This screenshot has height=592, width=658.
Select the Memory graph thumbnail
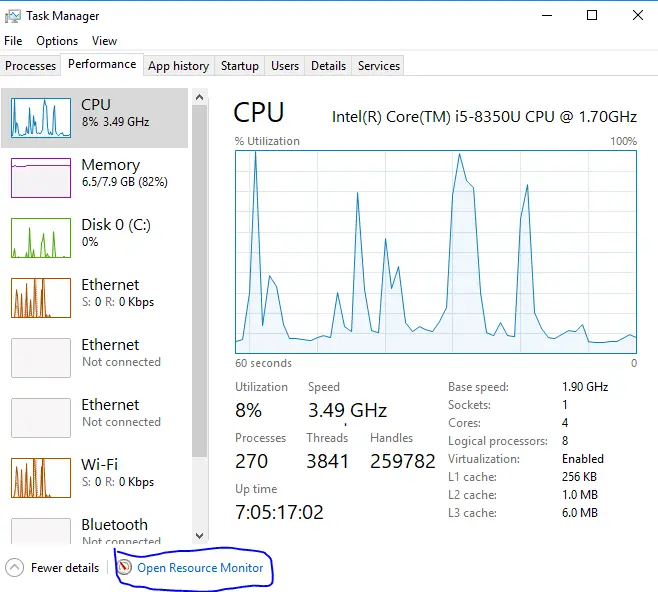41,178
